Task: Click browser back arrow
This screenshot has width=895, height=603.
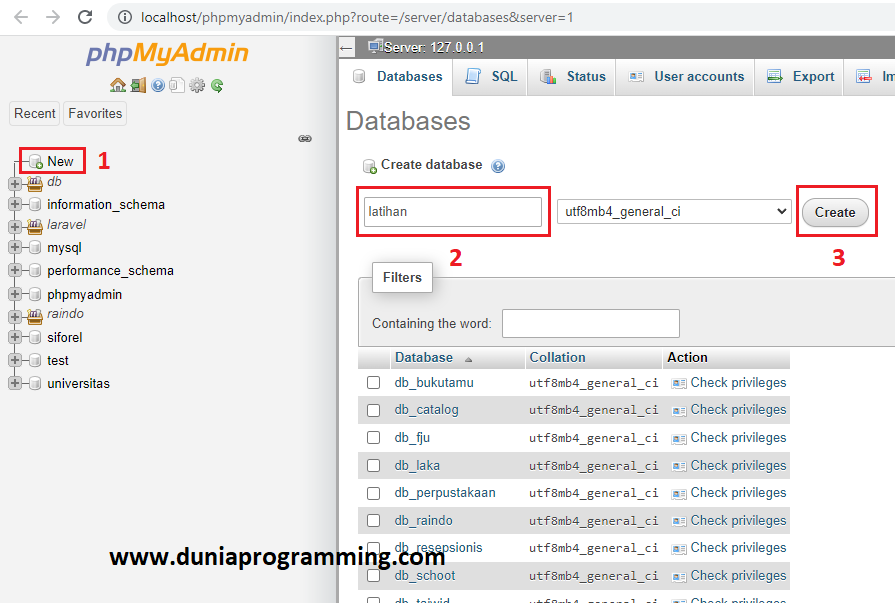Action: pos(21,17)
